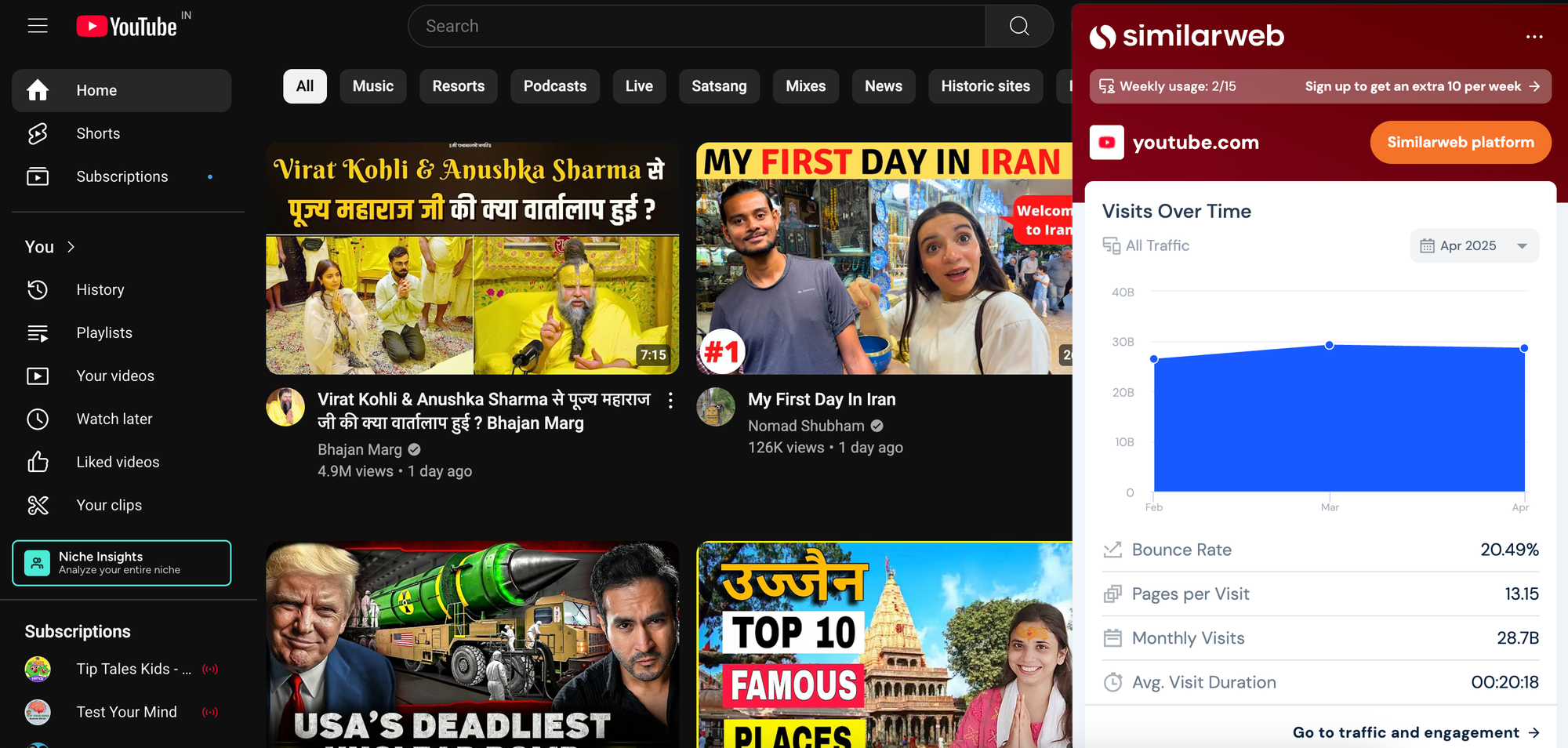Open the hamburger guide menu

38,26
